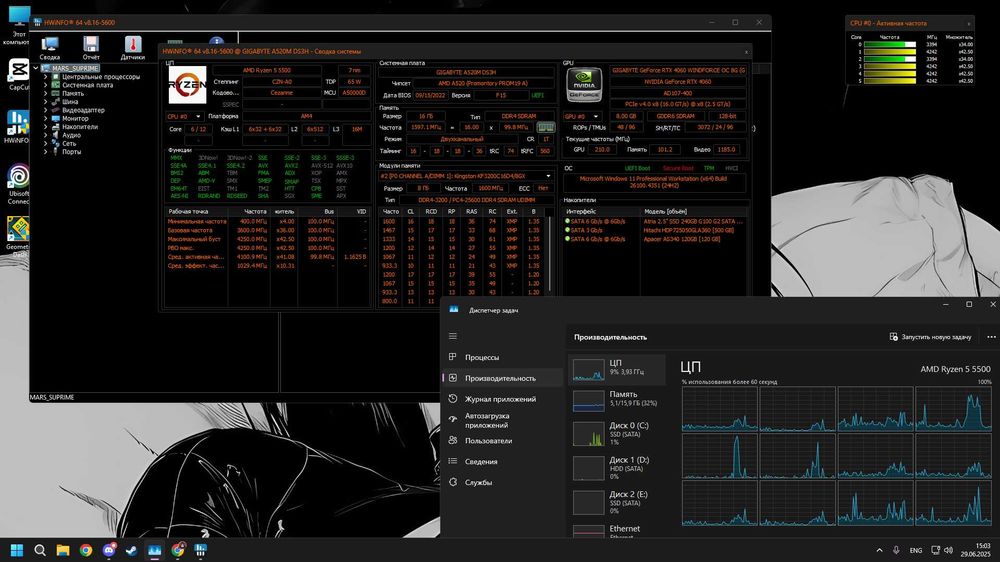Expand the Шина tree node
The width and height of the screenshot is (1000, 562).
pos(45,101)
